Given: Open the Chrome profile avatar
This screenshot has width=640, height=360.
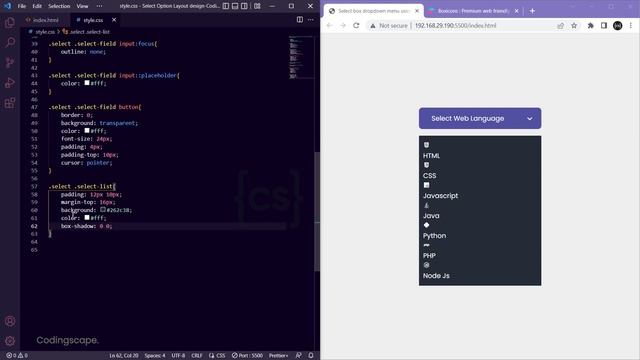Looking at the screenshot, I should 618,25.
